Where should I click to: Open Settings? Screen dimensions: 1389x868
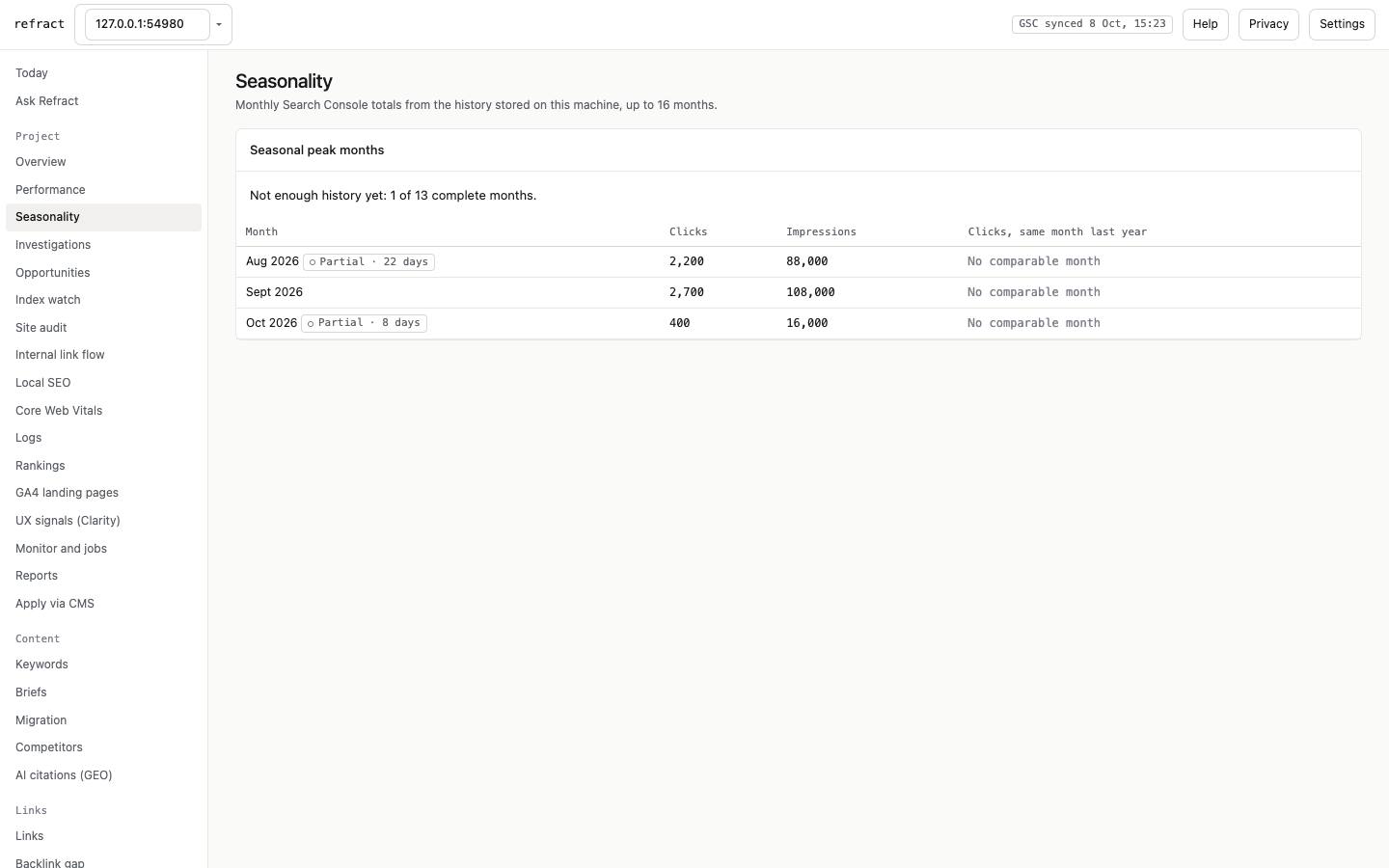pyautogui.click(x=1342, y=24)
